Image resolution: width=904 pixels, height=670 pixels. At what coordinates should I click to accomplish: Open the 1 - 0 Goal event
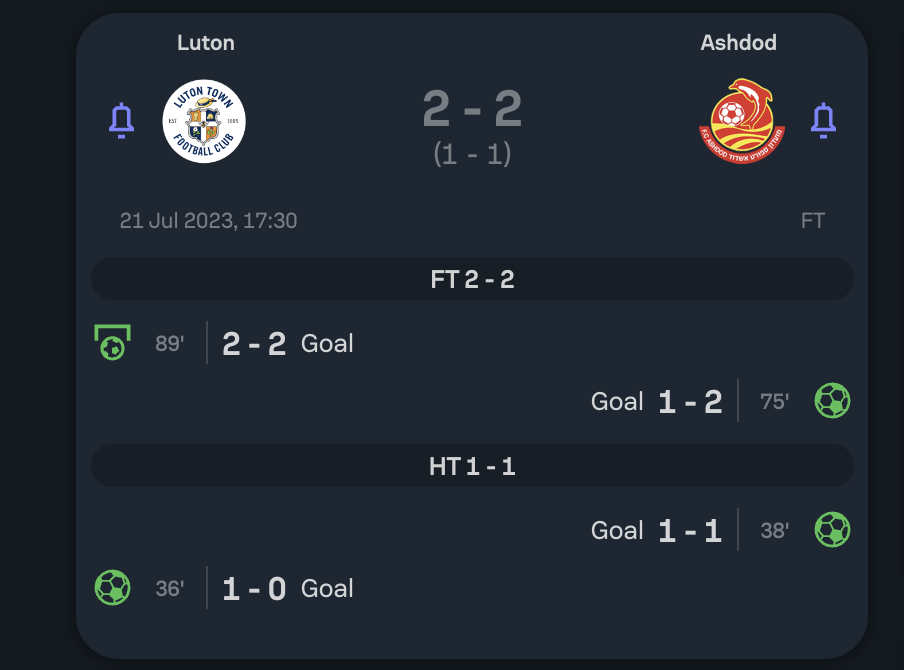click(x=288, y=588)
